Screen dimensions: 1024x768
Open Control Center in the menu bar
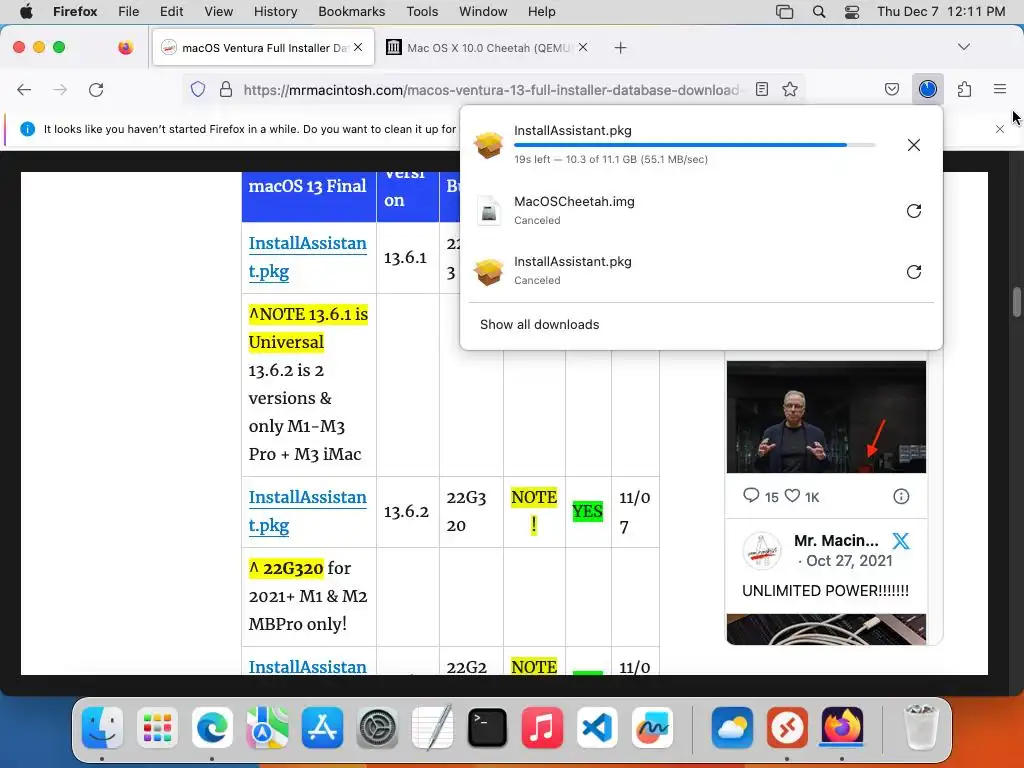(852, 11)
